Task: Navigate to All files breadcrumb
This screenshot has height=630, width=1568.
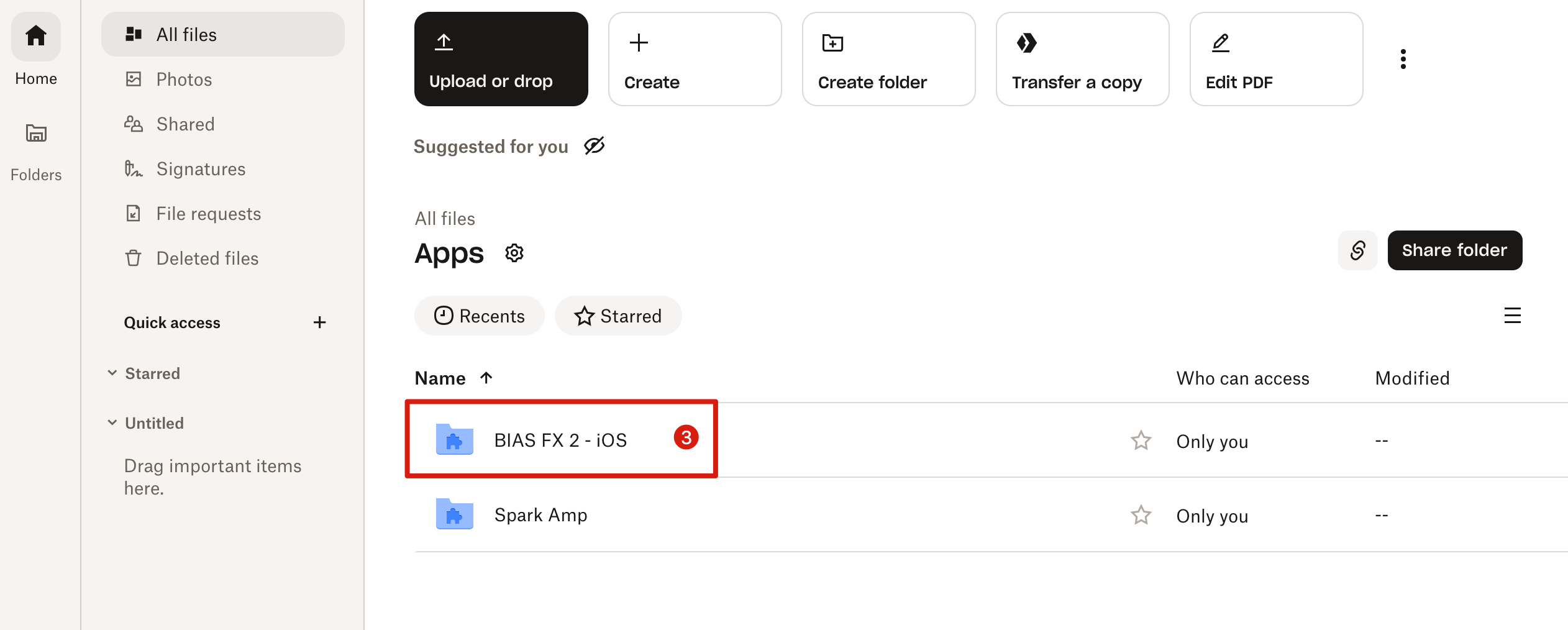Action: click(445, 219)
